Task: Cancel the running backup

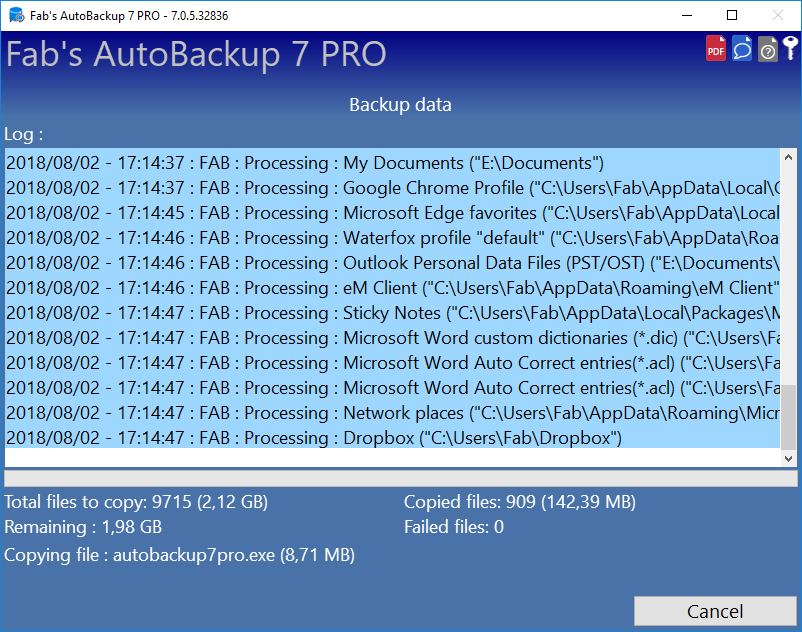Action: pyautogui.click(x=715, y=611)
